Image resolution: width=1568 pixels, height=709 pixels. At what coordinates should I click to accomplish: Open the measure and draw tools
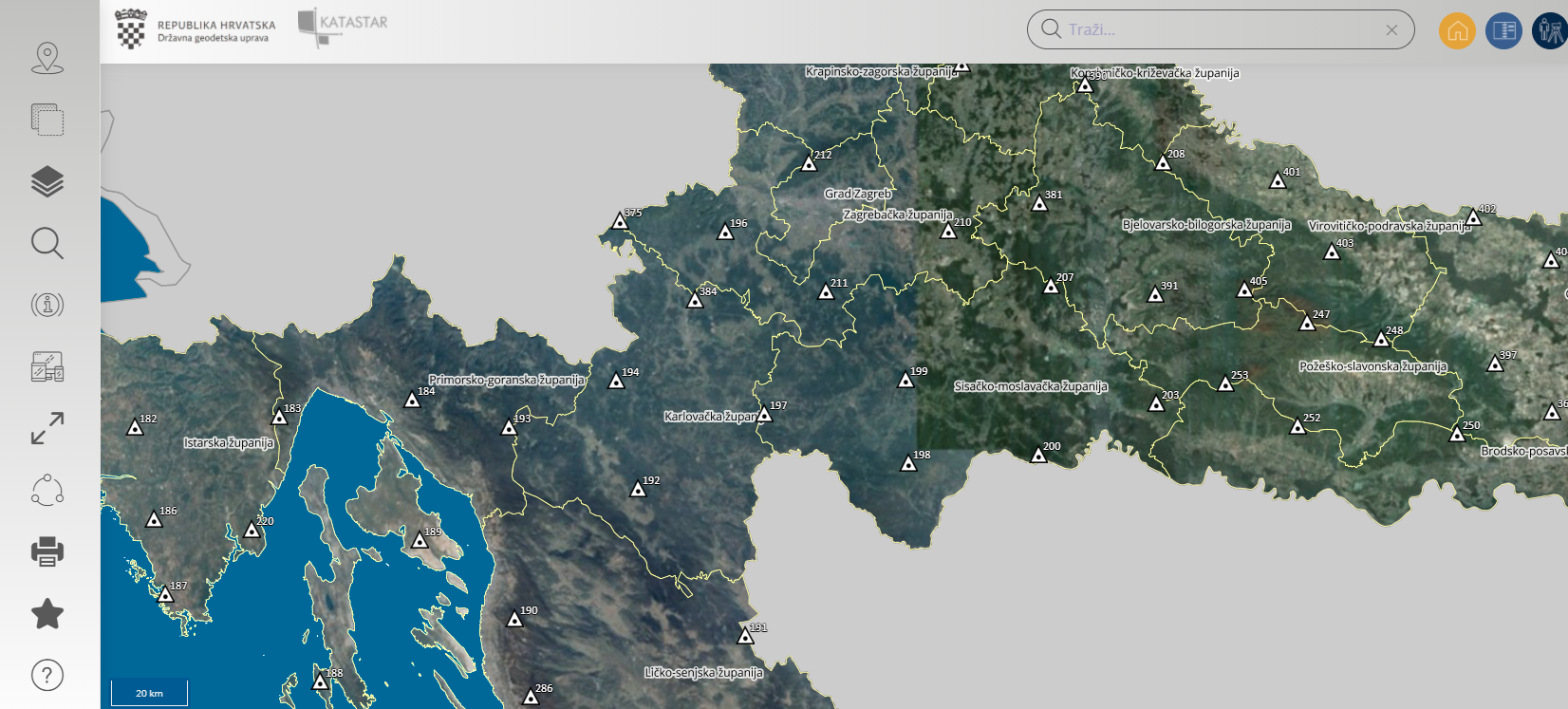[47, 366]
